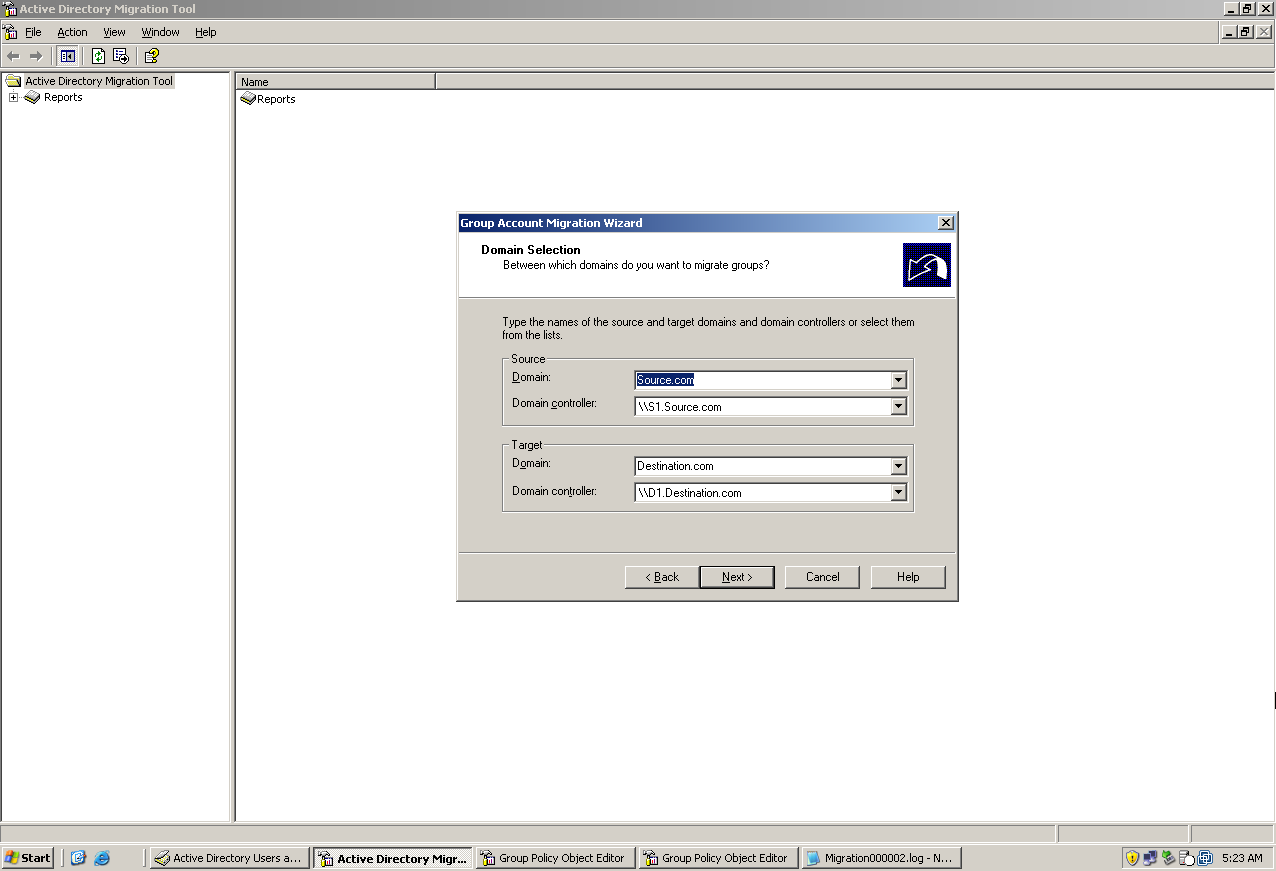Click the Show Desktop quick launch icon
The width and height of the screenshot is (1276, 871).
[79, 858]
